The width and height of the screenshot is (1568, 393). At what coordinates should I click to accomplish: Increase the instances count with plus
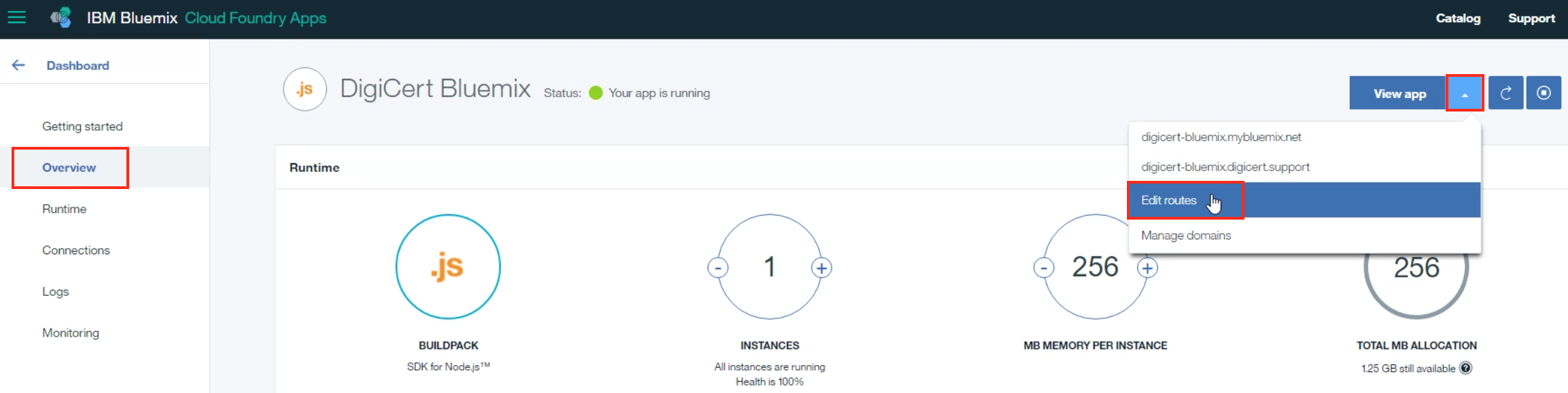[x=822, y=268]
